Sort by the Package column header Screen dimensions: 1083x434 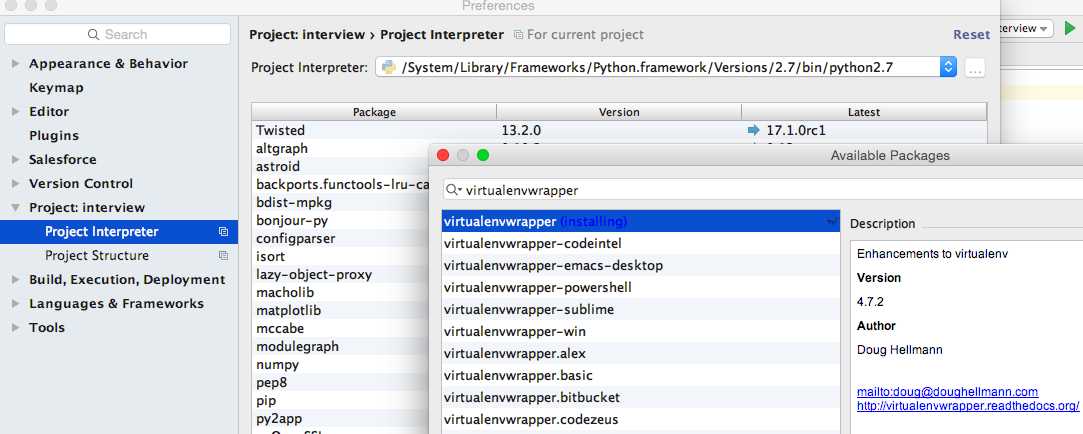click(x=374, y=112)
